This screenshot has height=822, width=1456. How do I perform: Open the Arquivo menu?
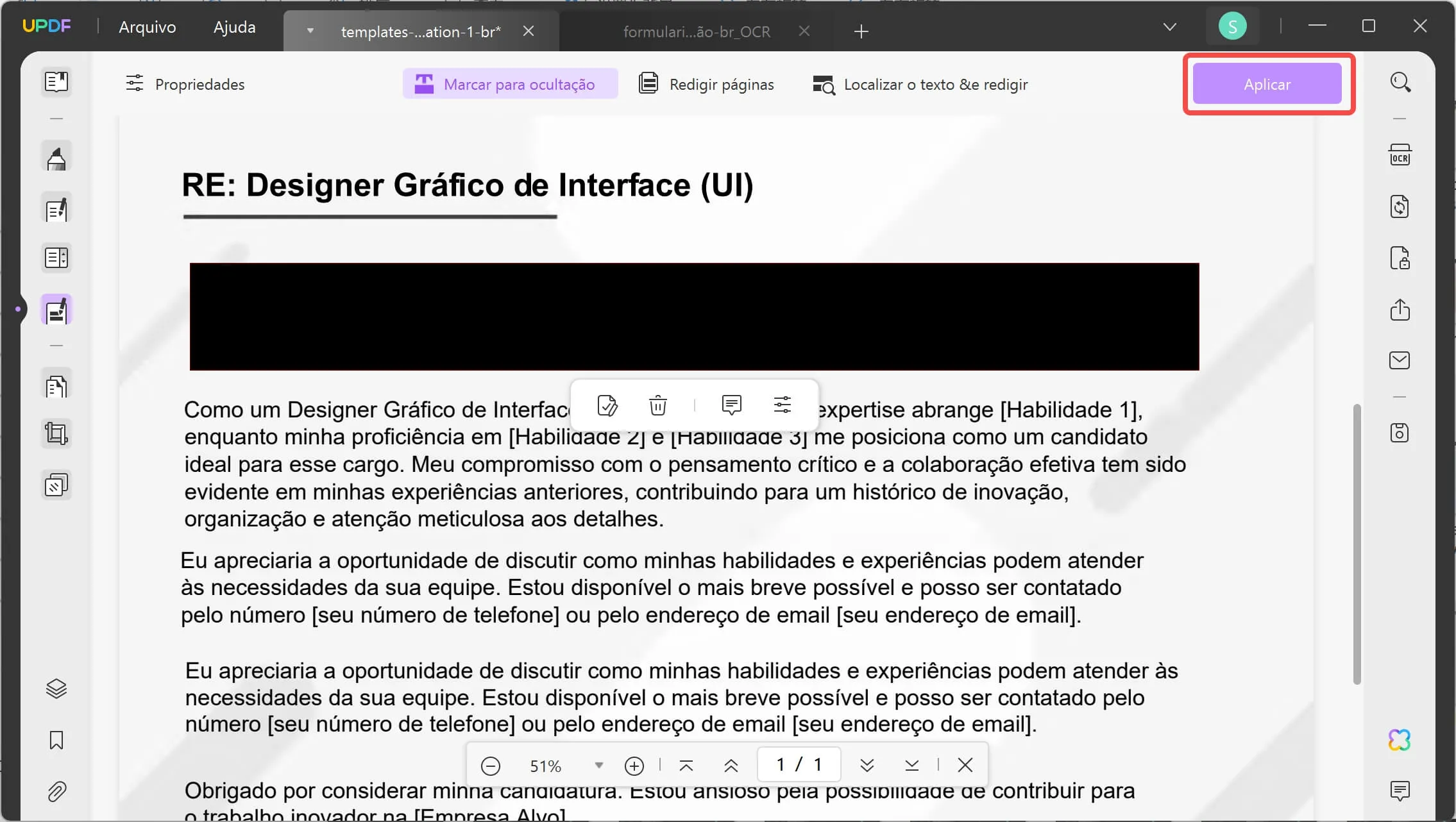point(147,26)
